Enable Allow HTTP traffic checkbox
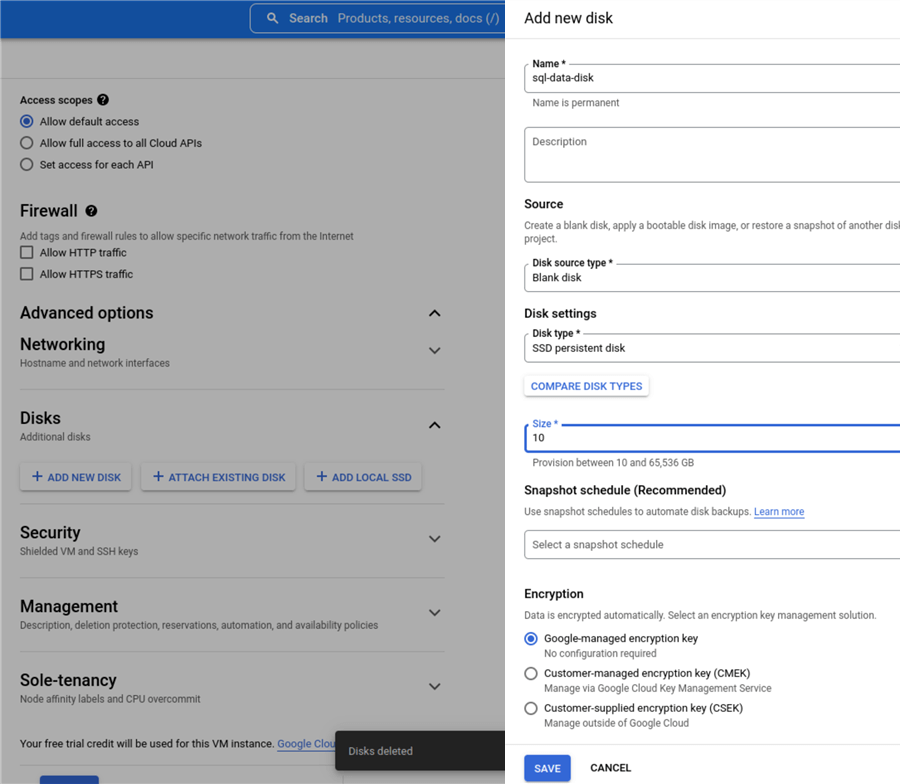The image size is (900, 784). pos(27,253)
